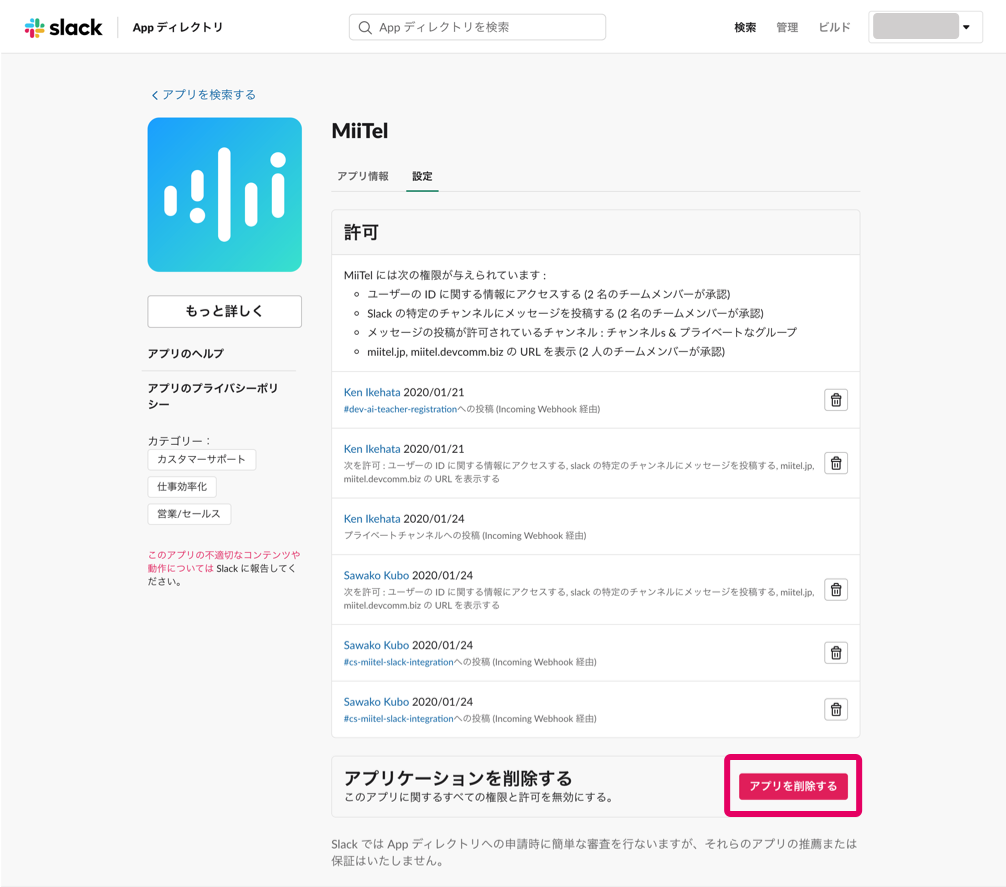Click the MiiTel app title
This screenshot has width=1006, height=887.
click(360, 131)
